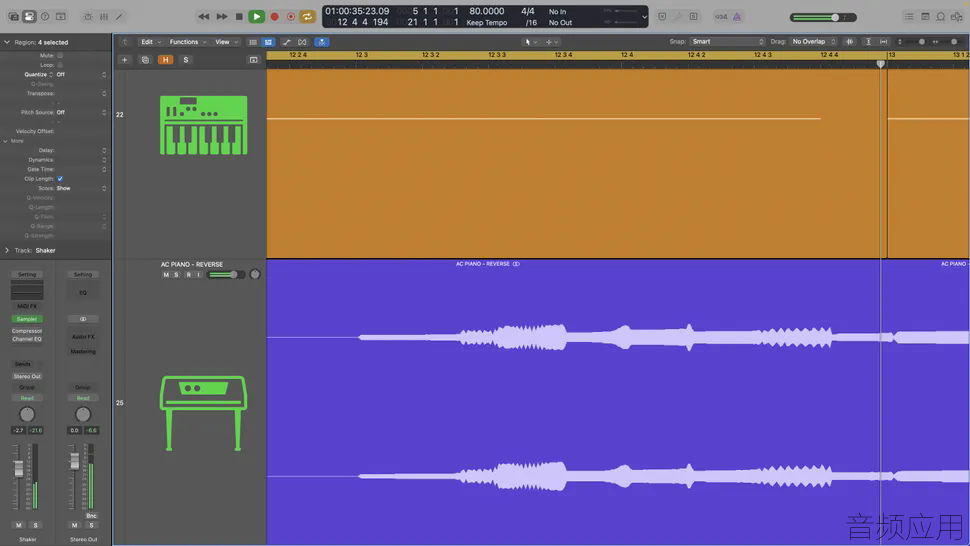Switch to grid view icon
This screenshot has width=970, height=546.
tap(268, 42)
